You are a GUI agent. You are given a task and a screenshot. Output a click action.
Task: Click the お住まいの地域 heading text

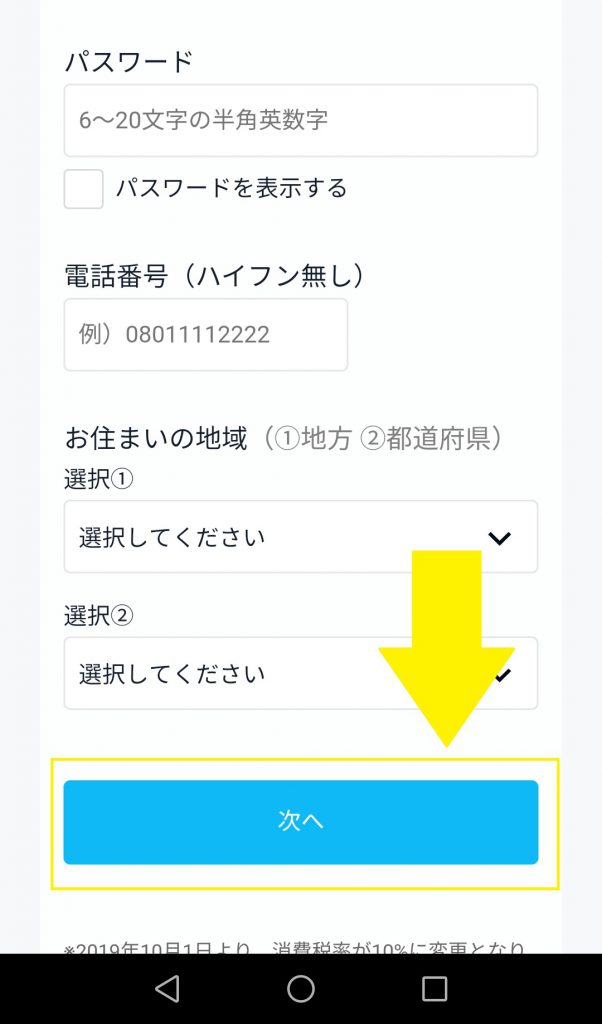[x=156, y=438]
